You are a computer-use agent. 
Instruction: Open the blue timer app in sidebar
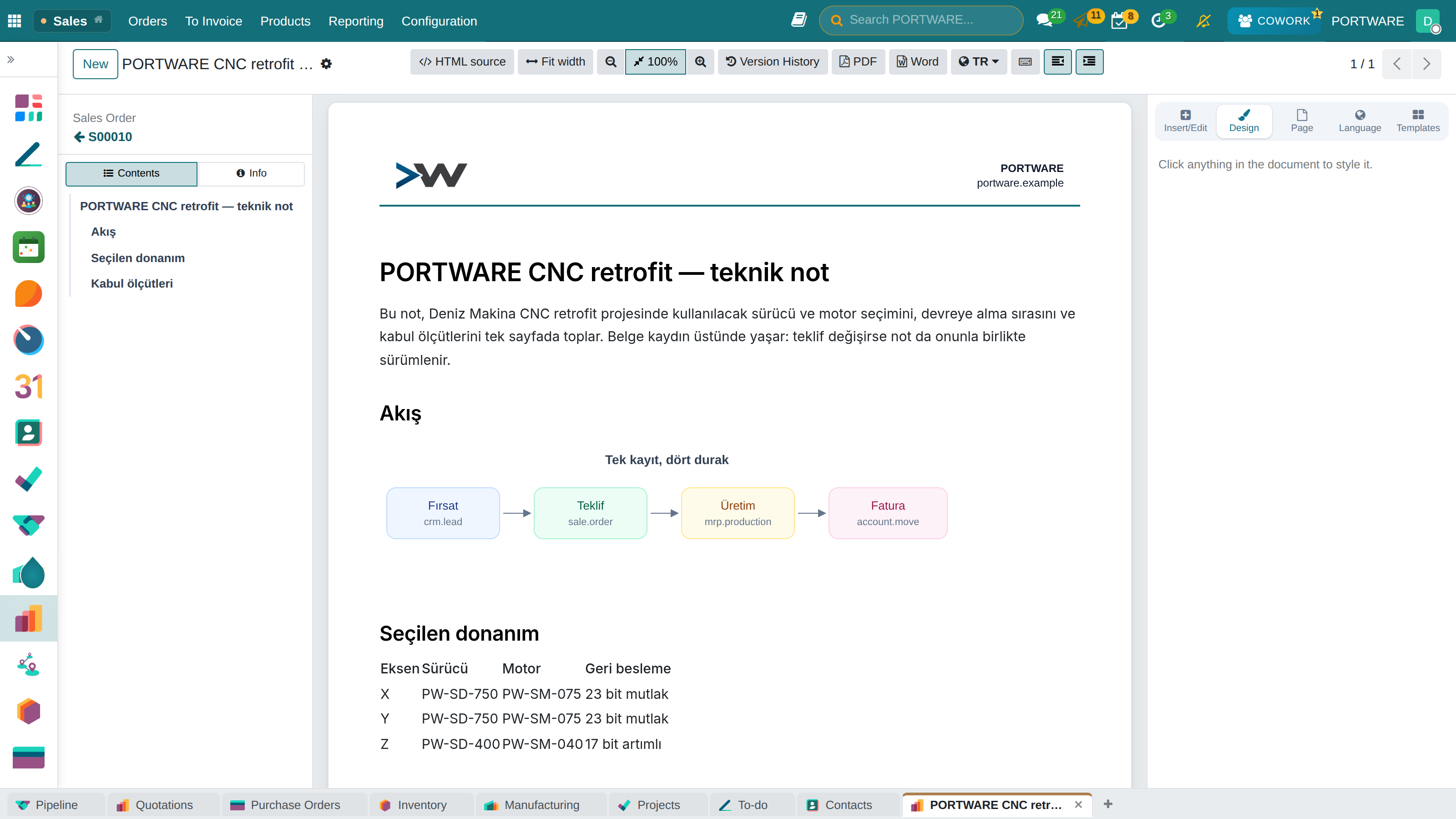click(x=28, y=340)
